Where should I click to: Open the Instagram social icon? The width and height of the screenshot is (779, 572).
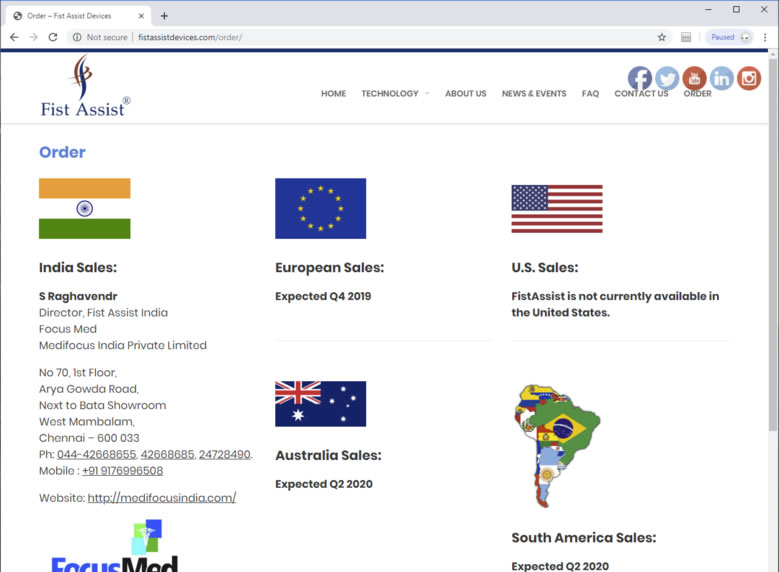(749, 78)
